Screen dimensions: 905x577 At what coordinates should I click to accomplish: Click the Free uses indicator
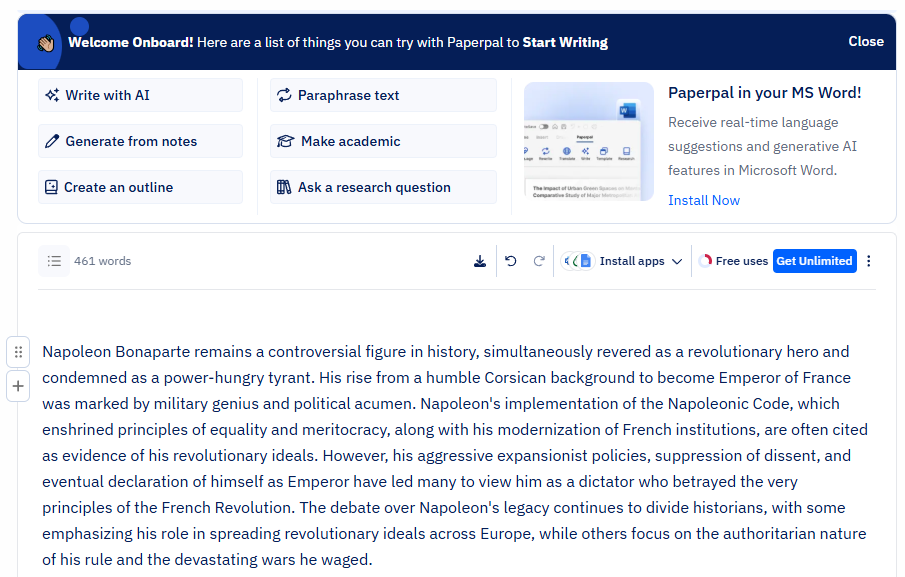733,261
